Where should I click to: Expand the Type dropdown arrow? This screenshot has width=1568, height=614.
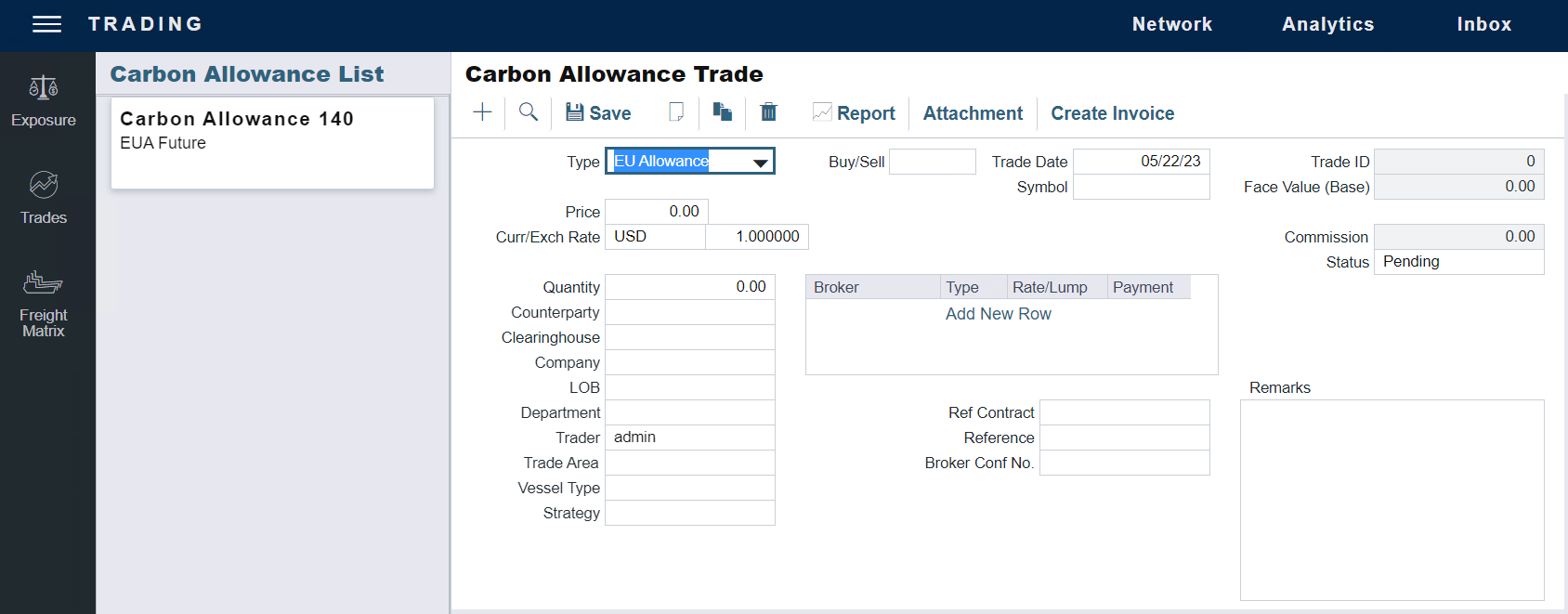coord(760,163)
